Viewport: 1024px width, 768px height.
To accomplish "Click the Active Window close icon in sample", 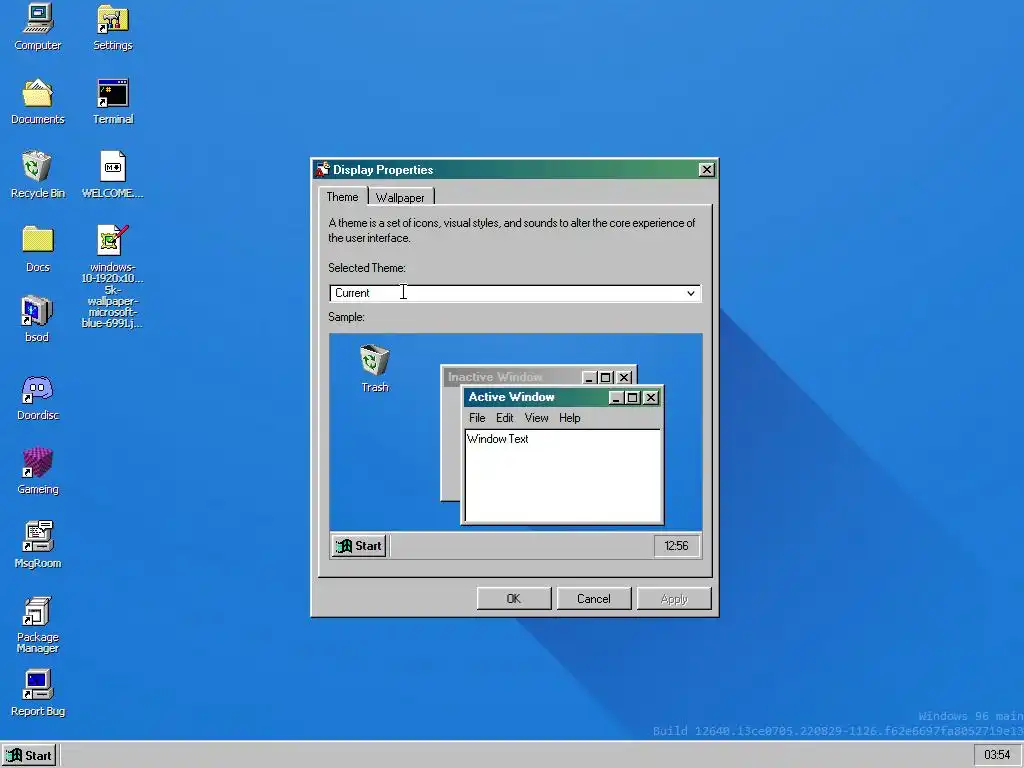I will 651,398.
